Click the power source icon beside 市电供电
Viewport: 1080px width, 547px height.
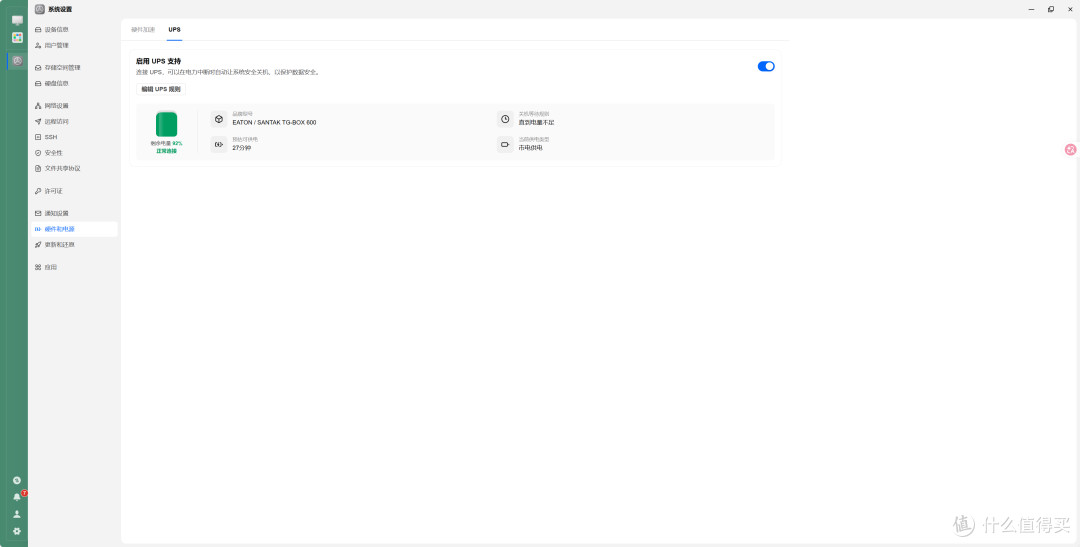[x=505, y=144]
